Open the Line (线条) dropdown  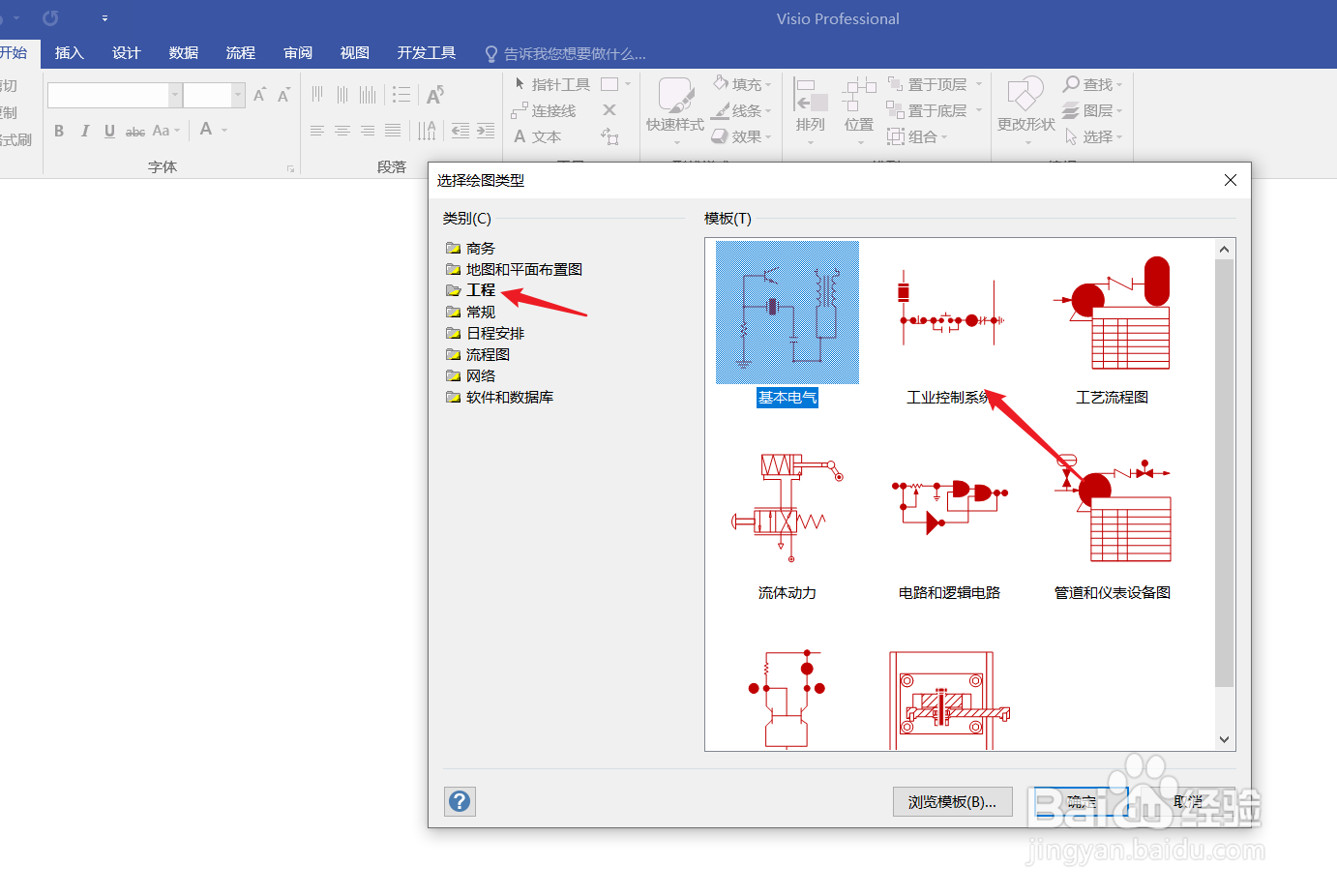pyautogui.click(x=742, y=111)
